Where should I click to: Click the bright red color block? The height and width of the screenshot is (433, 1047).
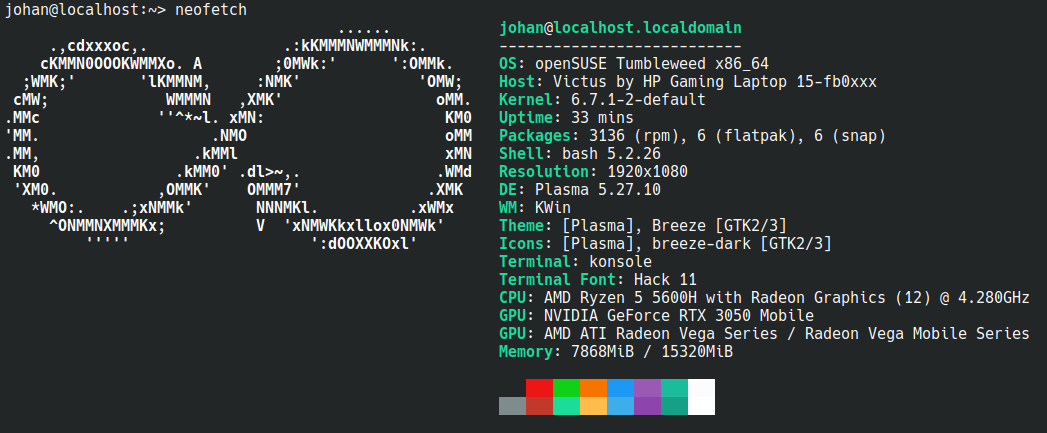[539, 387]
